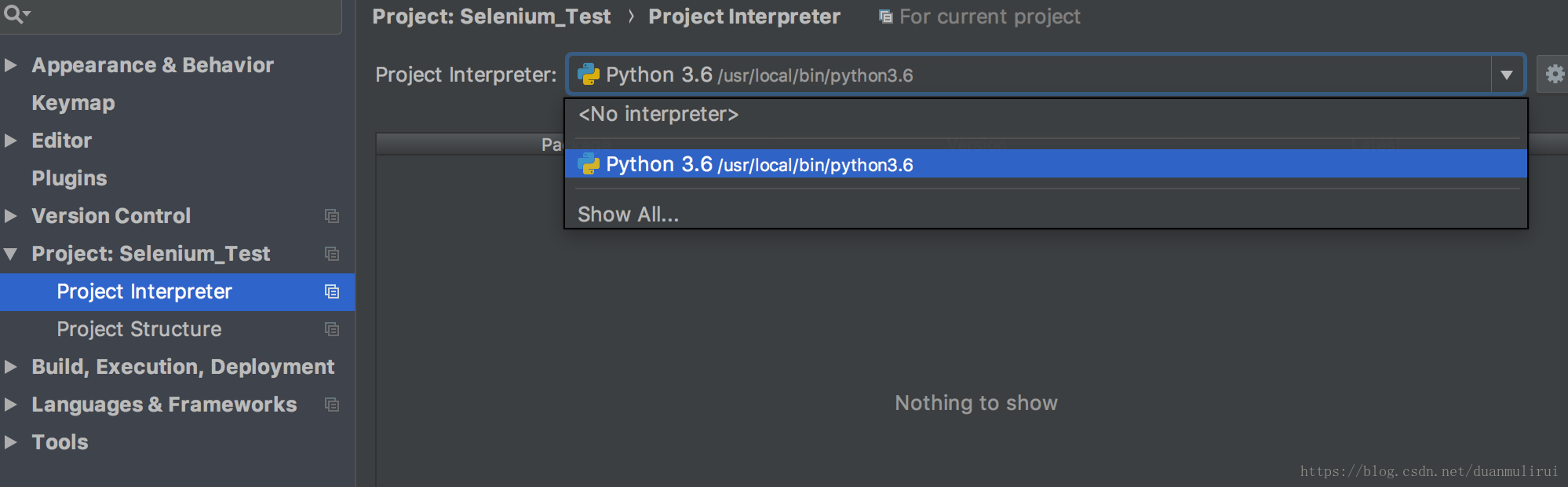Select <No interpreter> from the list
1568x487 pixels.
pos(1046,115)
